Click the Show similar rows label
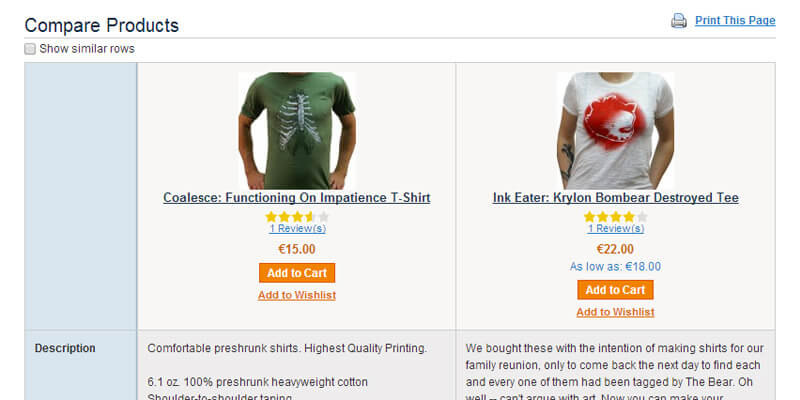 pyautogui.click(x=87, y=49)
